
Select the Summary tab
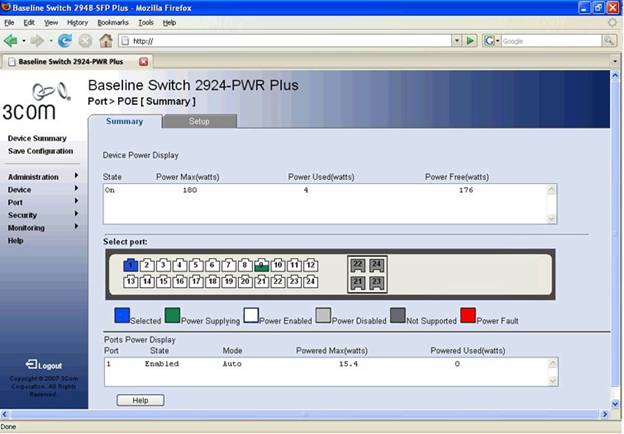pyautogui.click(x=125, y=121)
